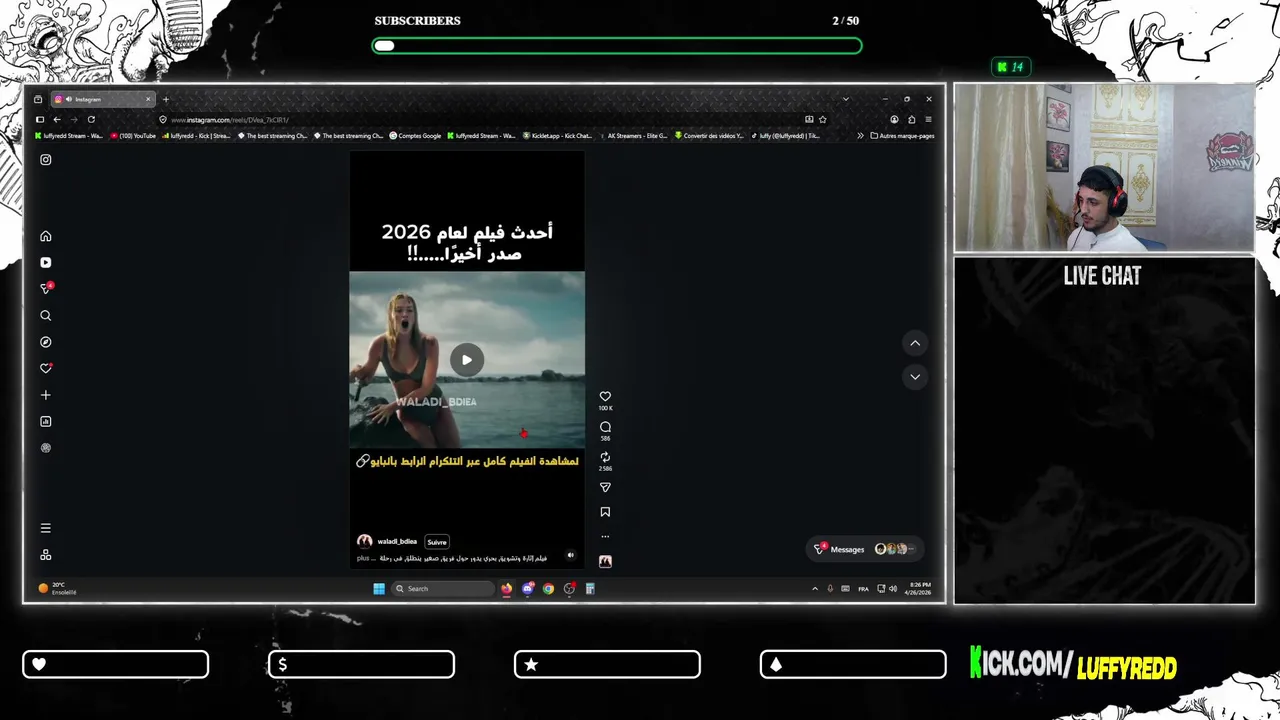Toggle the browser sidebar panel button
Screen dimensions: 1280x720
pos(40,119)
